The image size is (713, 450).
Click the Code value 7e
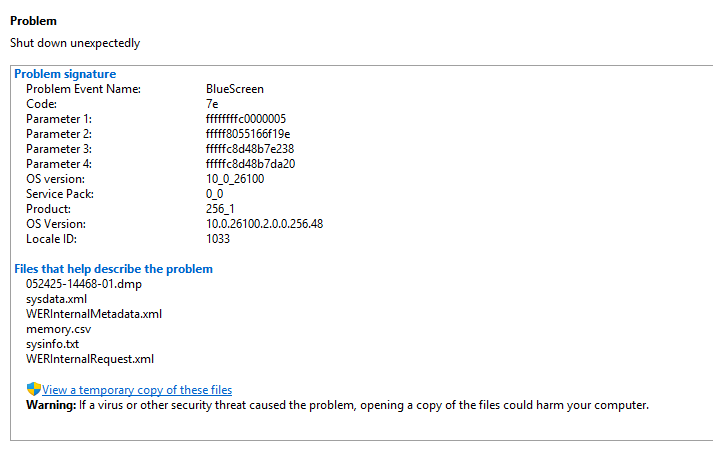(212, 104)
